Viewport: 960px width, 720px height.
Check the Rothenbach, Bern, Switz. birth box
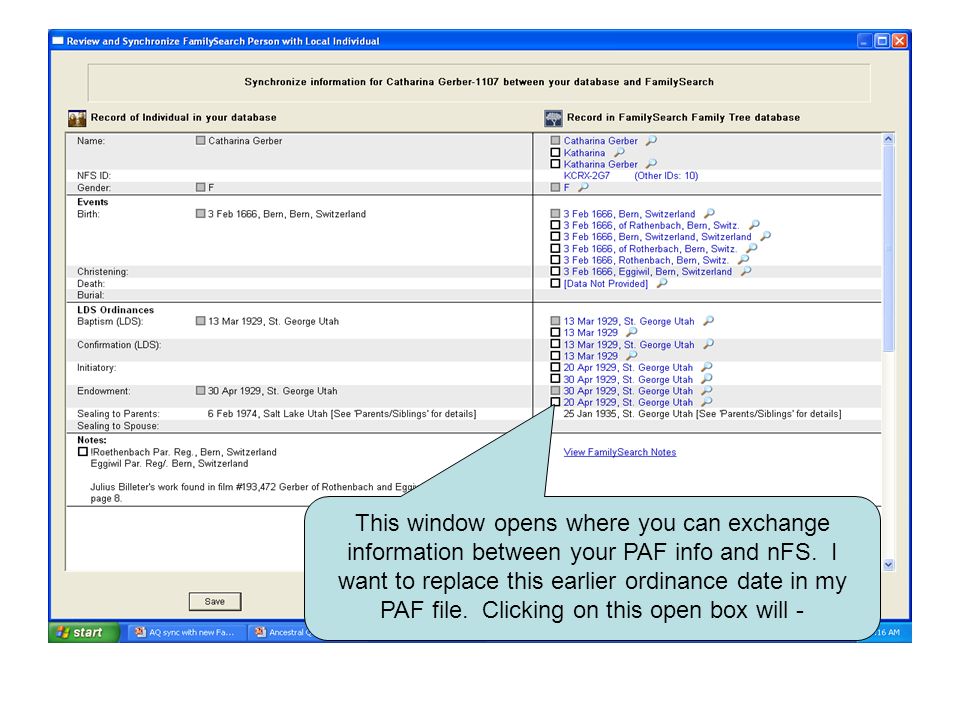(555, 260)
